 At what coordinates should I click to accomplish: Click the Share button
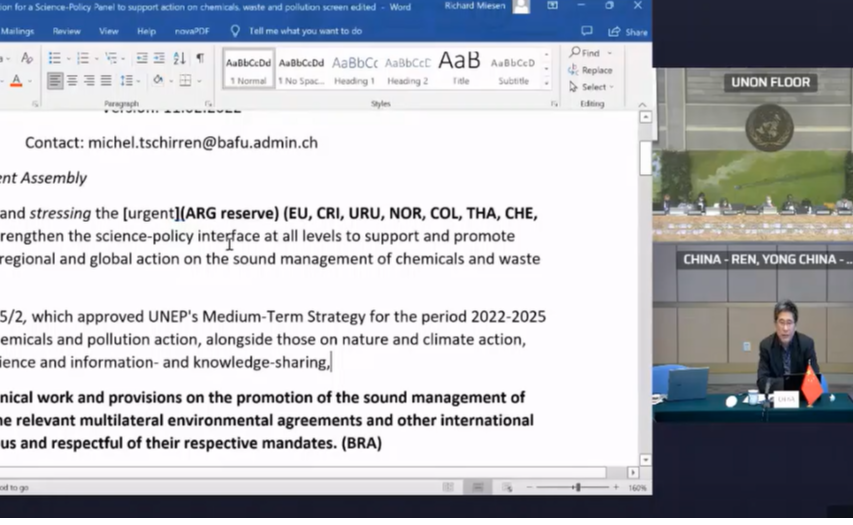click(629, 31)
